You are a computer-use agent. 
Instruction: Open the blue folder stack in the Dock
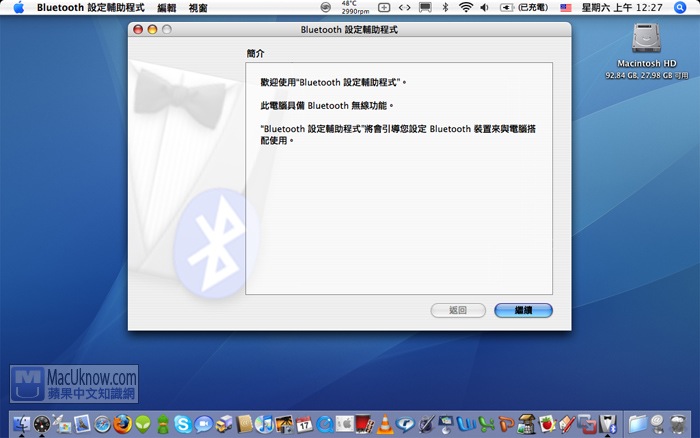[638, 424]
